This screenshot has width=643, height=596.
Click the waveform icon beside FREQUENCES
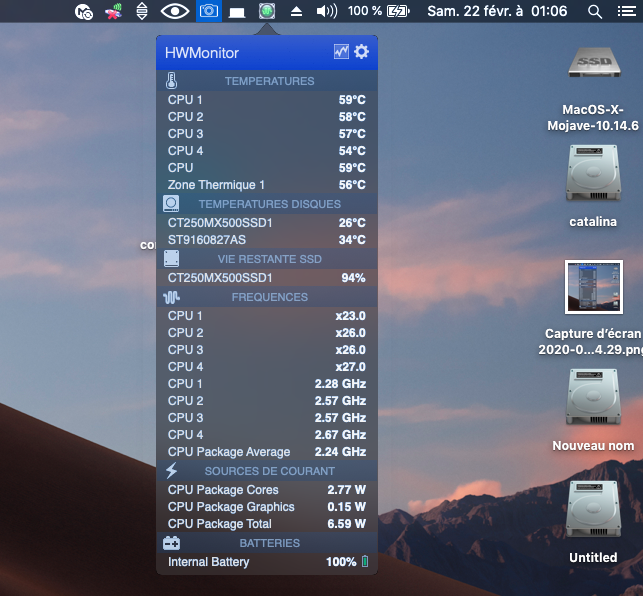pyautogui.click(x=171, y=297)
